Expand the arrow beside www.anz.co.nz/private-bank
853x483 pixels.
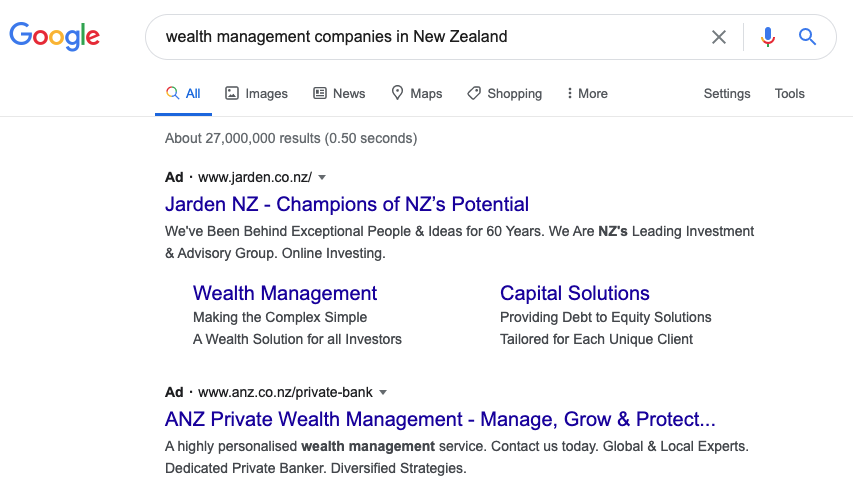(383, 393)
